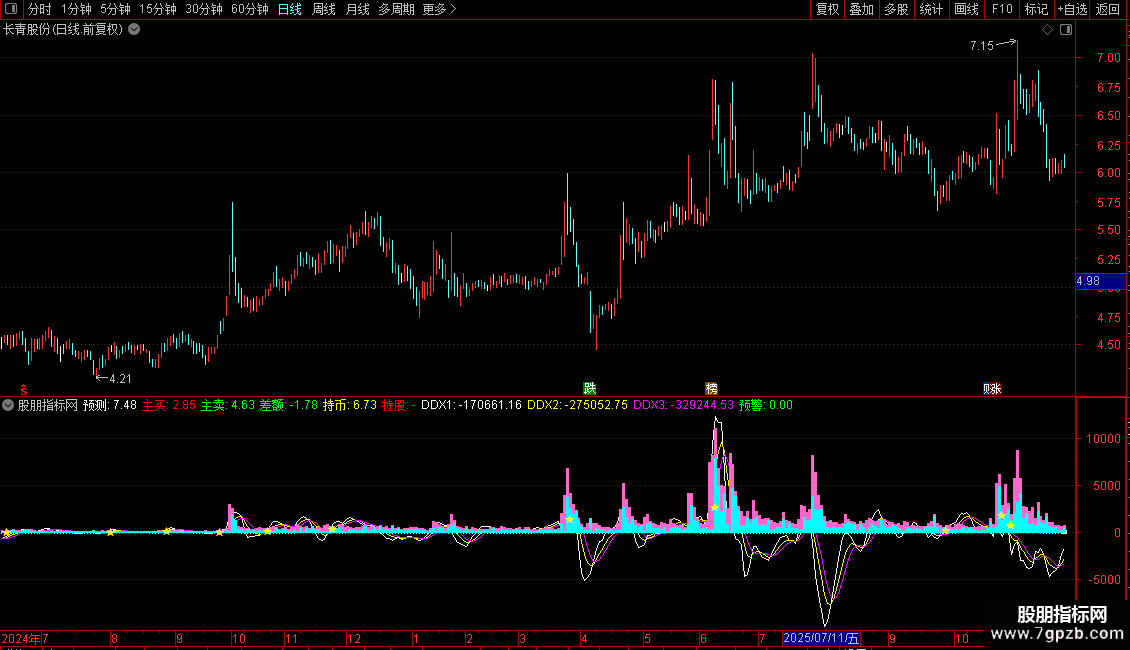1130x650 pixels.
Task: Toggle the sidebar panel icon at top-left
Action: 11,9
